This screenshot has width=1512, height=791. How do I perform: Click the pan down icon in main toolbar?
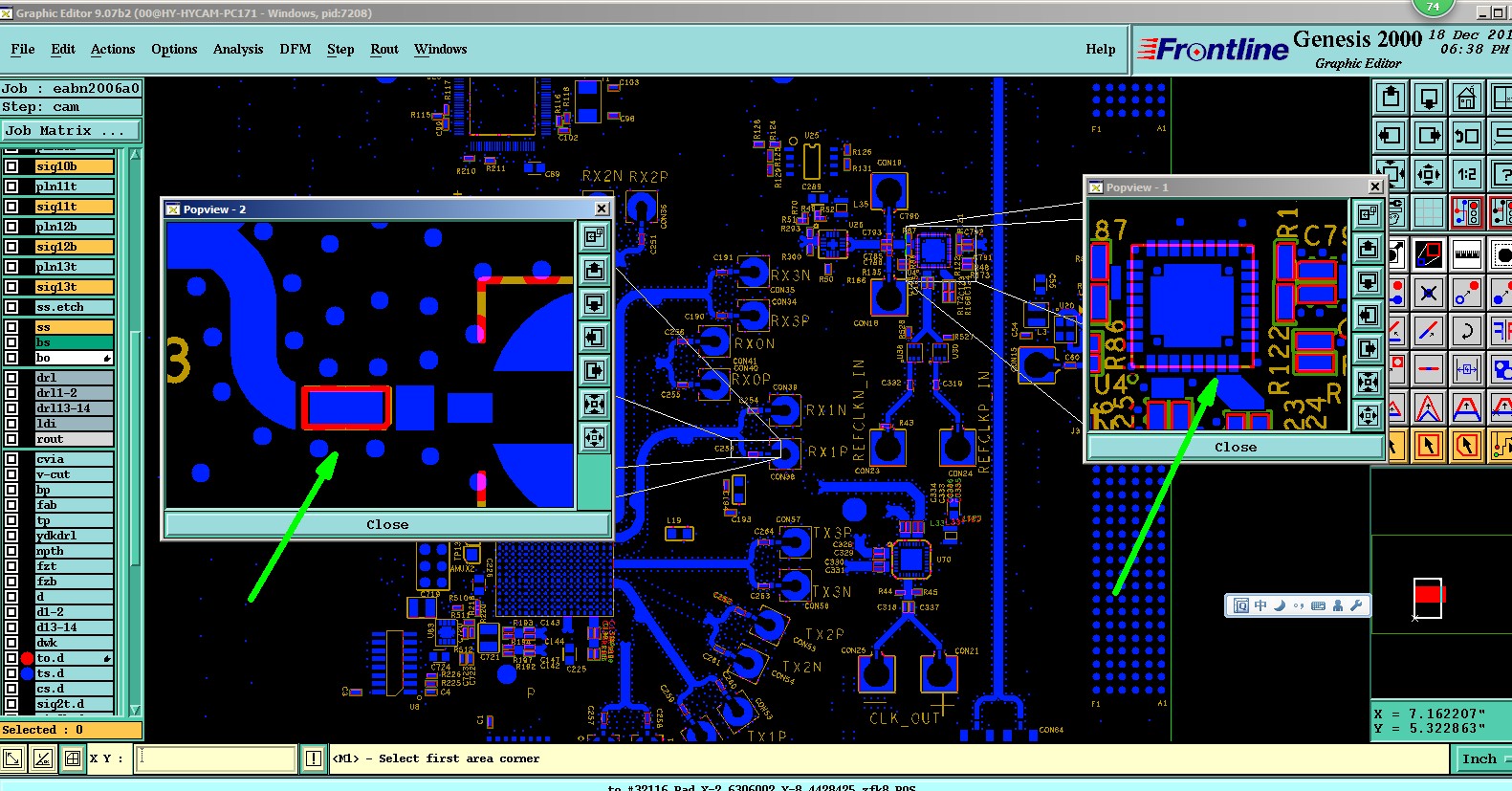pyautogui.click(x=1429, y=98)
